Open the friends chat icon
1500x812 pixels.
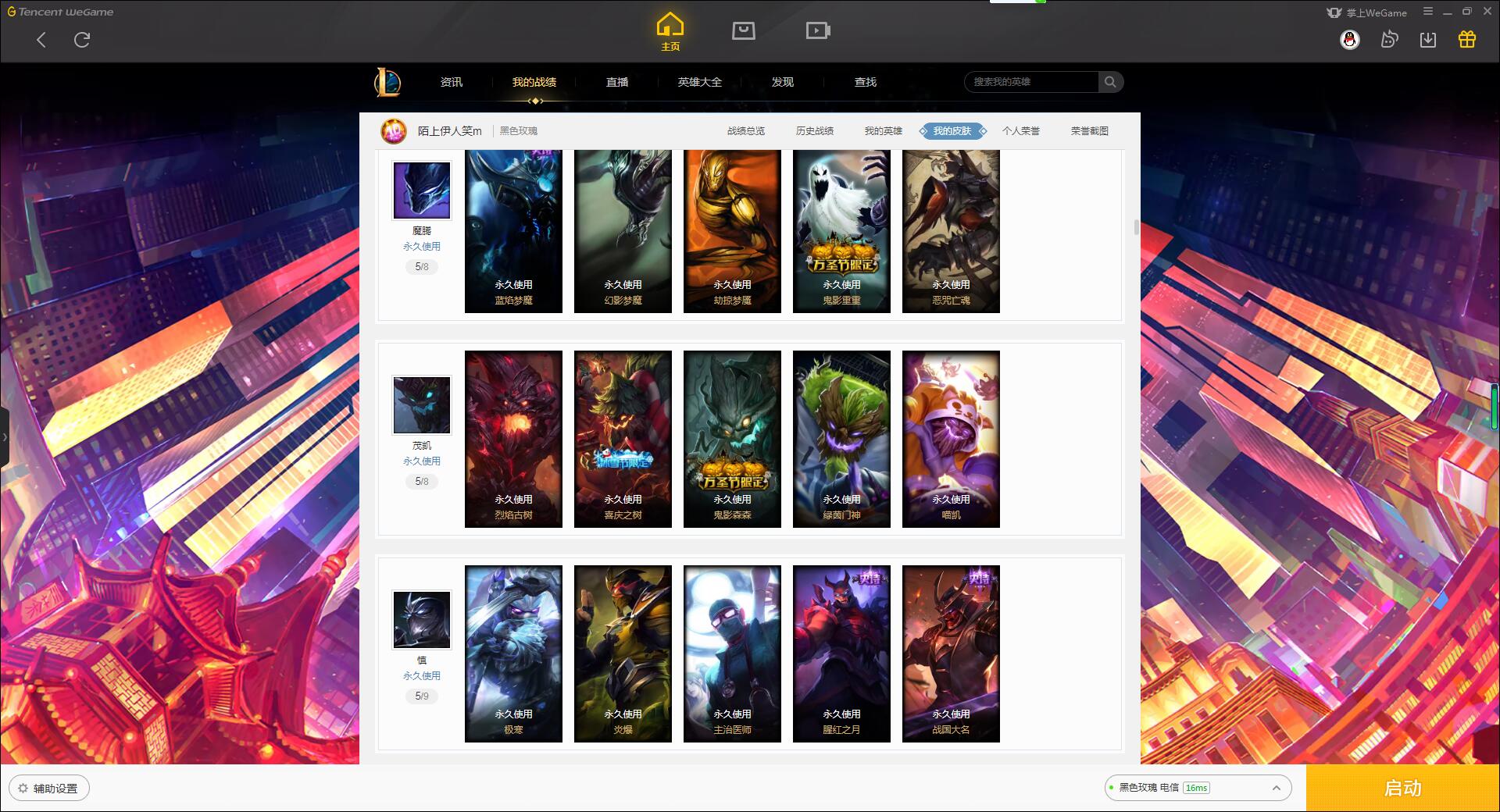coord(1389,40)
